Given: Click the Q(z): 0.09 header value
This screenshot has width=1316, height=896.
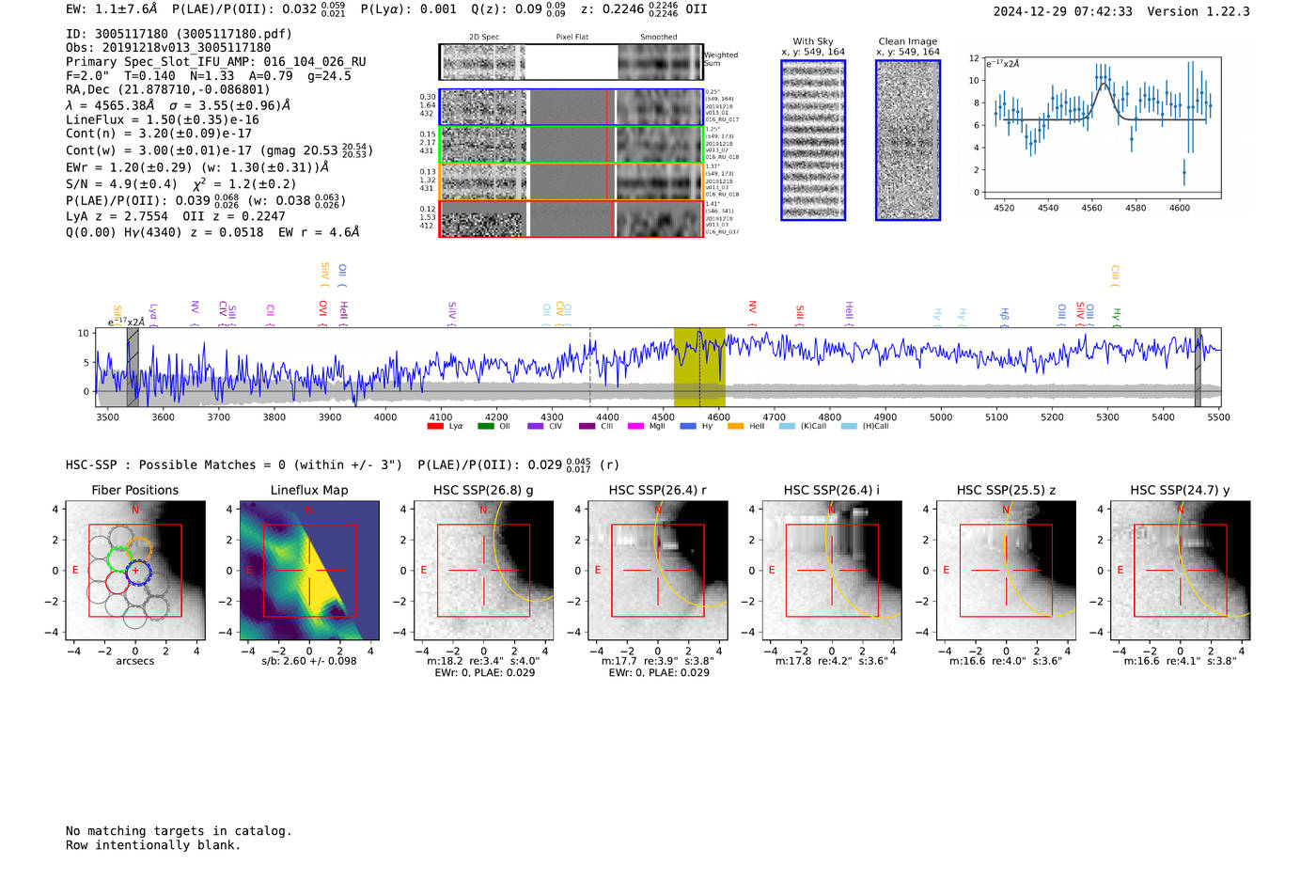Looking at the screenshot, I should click(518, 9).
